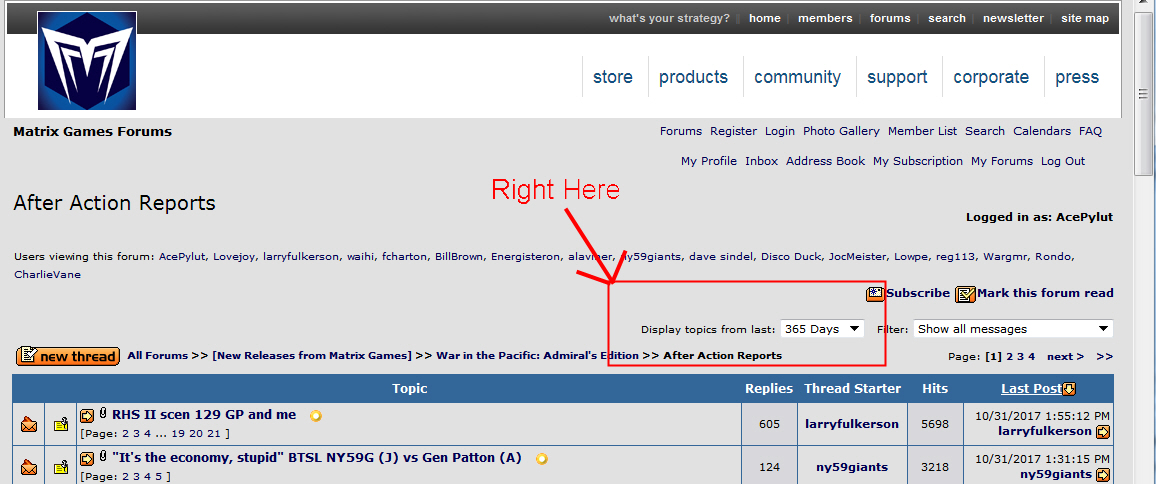
Task: Click the arrow icon before RHS II title
Action: point(88,415)
